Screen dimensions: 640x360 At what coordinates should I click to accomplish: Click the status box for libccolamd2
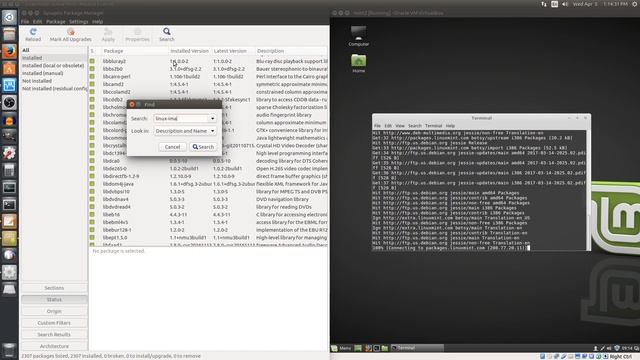[x=92, y=92]
